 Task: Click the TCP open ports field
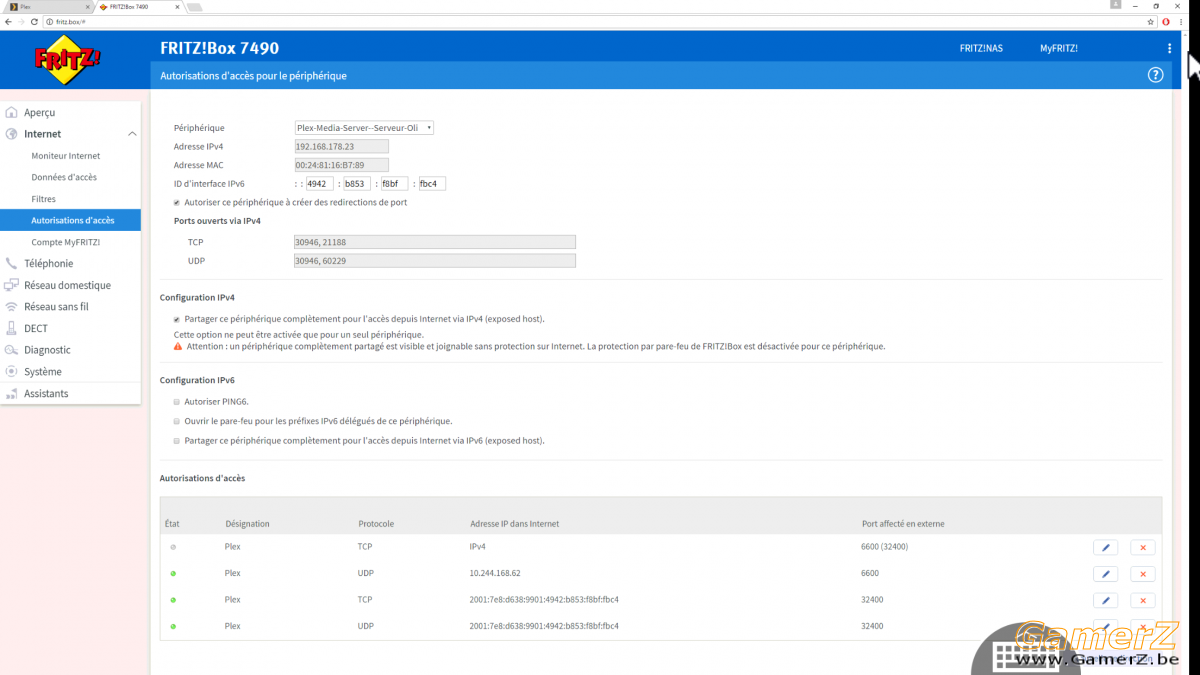[x=435, y=242]
